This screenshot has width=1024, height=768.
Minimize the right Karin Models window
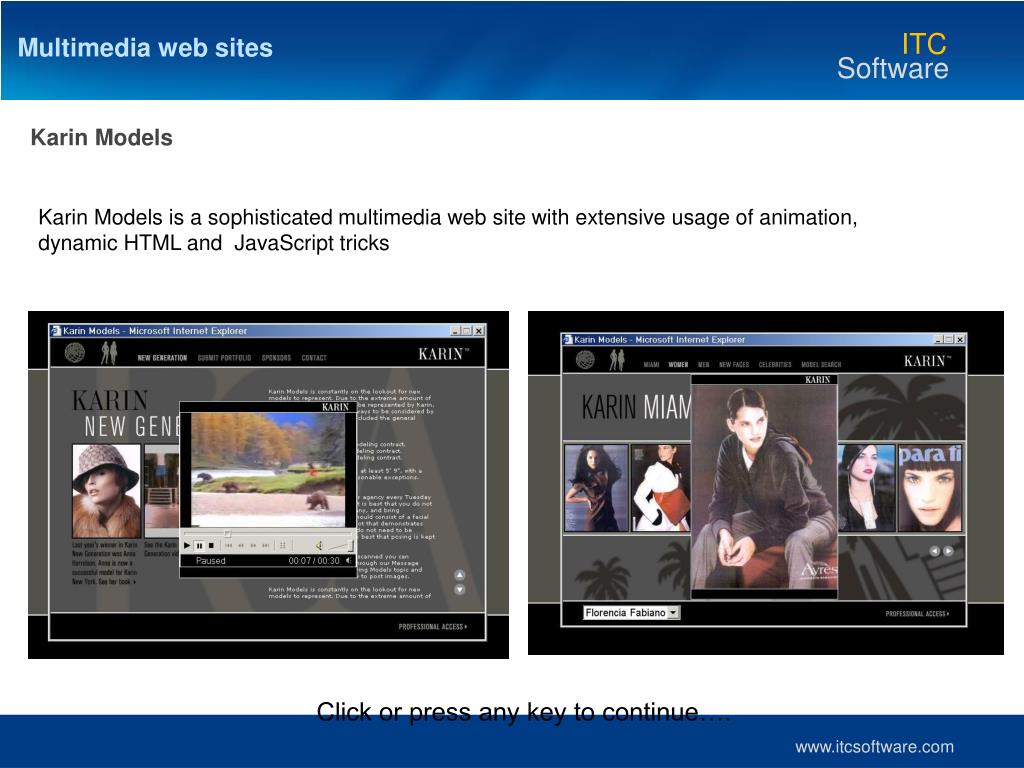pos(938,340)
